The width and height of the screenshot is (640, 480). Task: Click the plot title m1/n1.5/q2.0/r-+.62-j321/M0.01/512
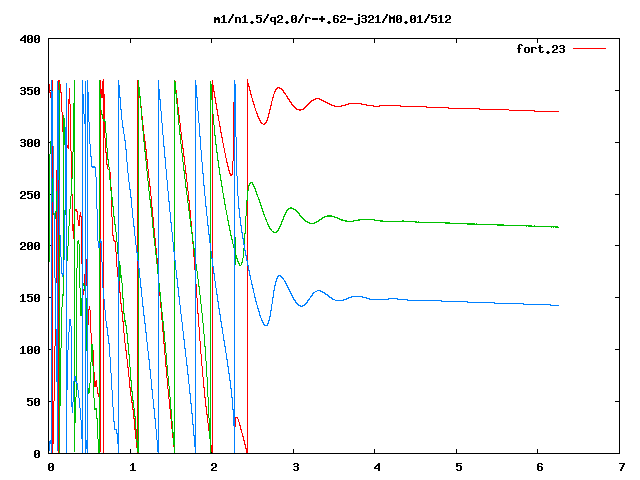coord(332,19)
